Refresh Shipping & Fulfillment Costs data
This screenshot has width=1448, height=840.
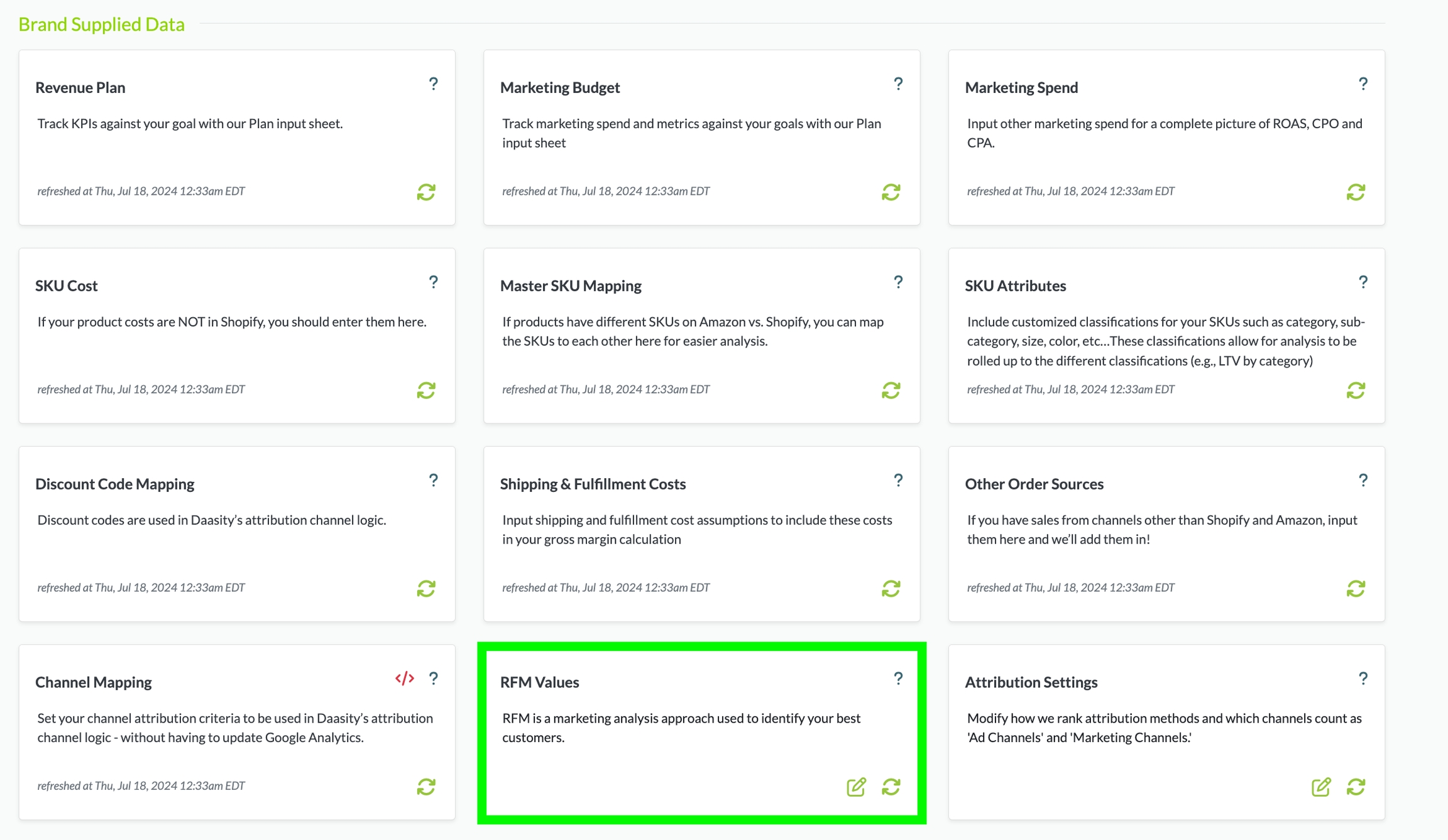pos(891,589)
